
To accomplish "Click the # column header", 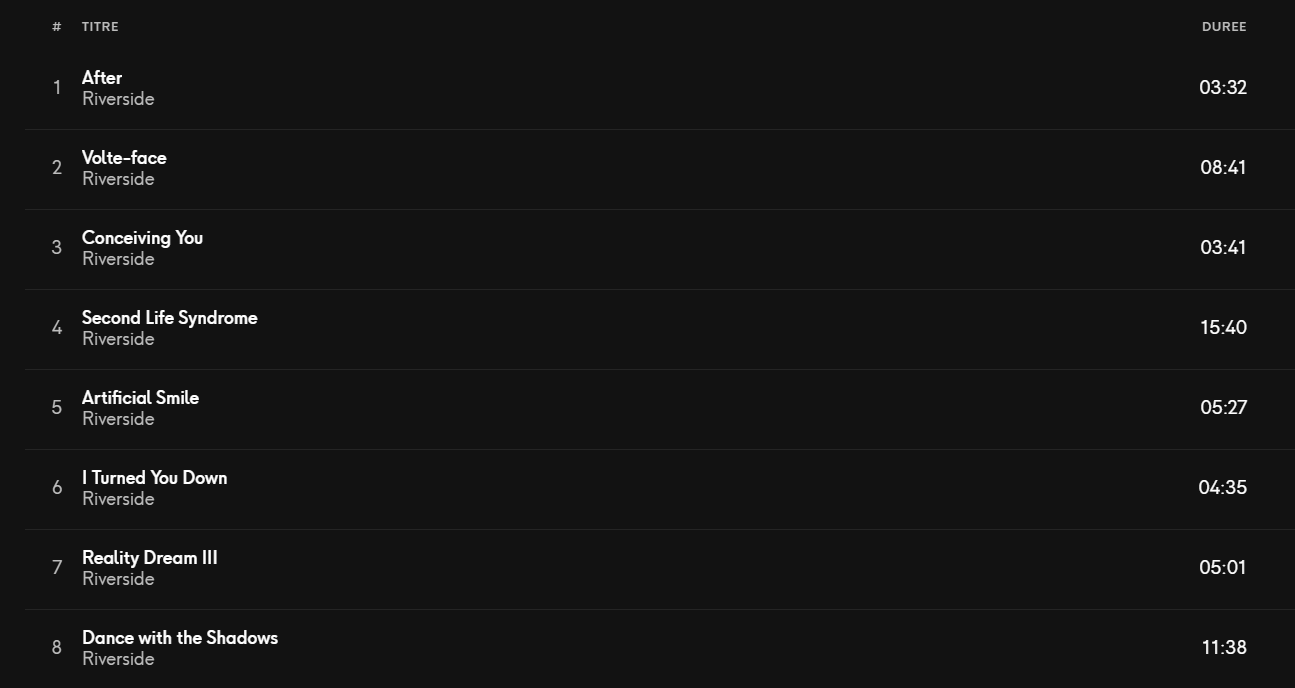I will 57,27.
